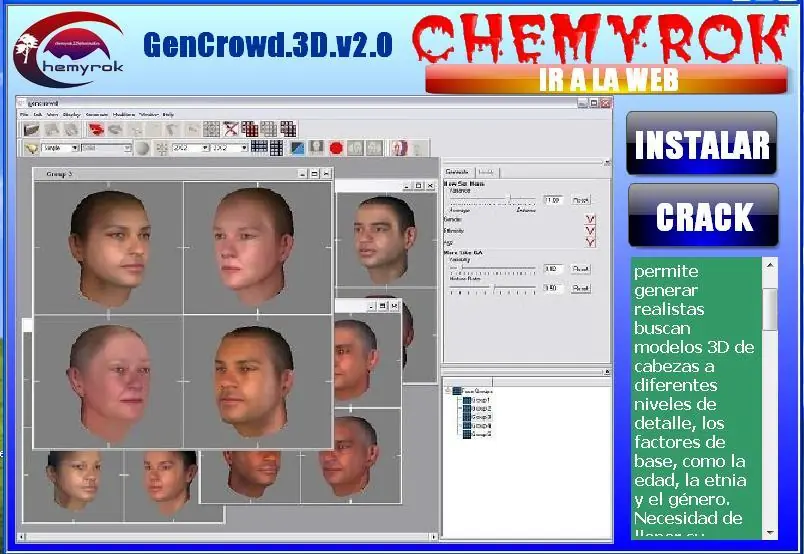The width and height of the screenshot is (804, 554).
Task: Click the red octagon stop icon
Action: coord(336,148)
